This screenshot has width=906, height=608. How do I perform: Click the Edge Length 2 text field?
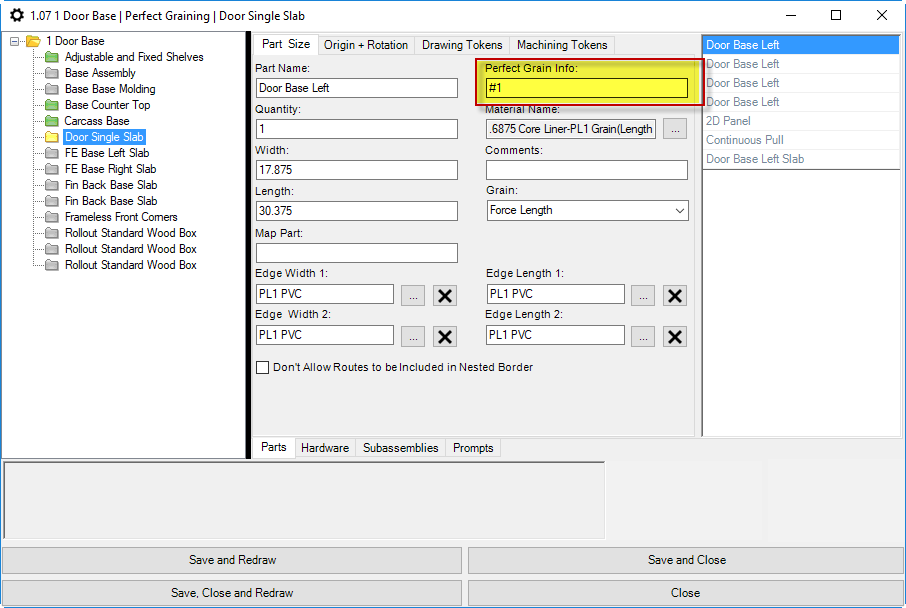pyautogui.click(x=555, y=335)
